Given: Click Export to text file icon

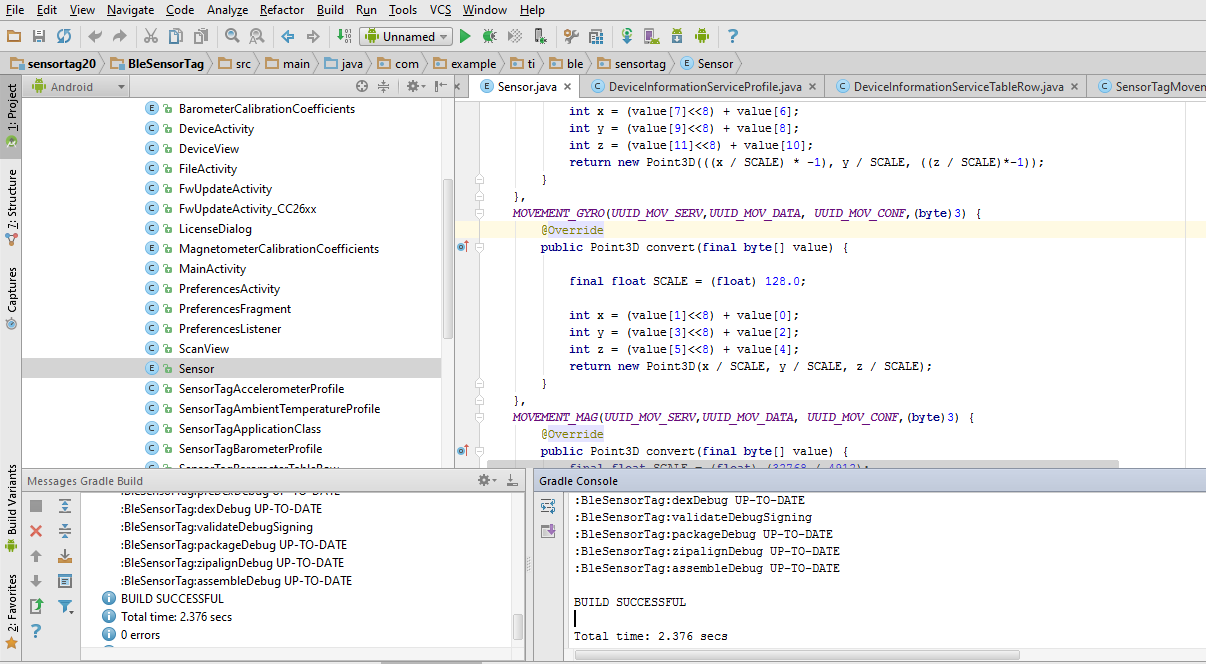Looking at the screenshot, I should tap(36, 605).
